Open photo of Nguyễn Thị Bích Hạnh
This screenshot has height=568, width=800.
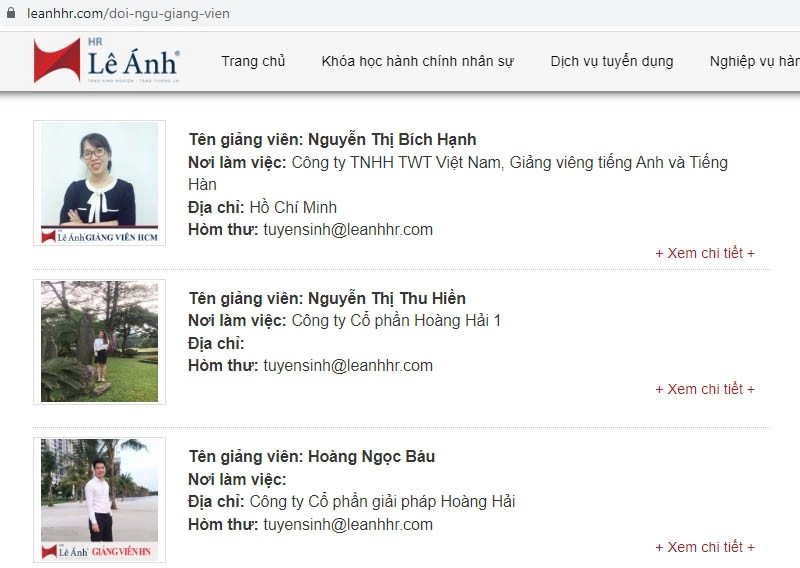[x=99, y=183]
